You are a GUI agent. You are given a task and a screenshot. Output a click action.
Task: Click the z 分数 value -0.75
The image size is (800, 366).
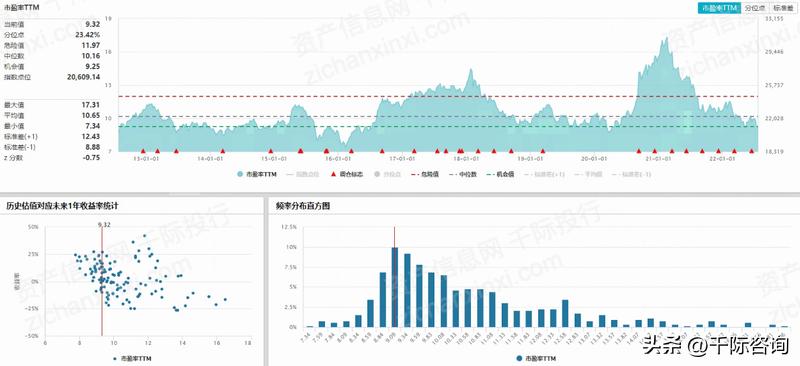(91, 158)
